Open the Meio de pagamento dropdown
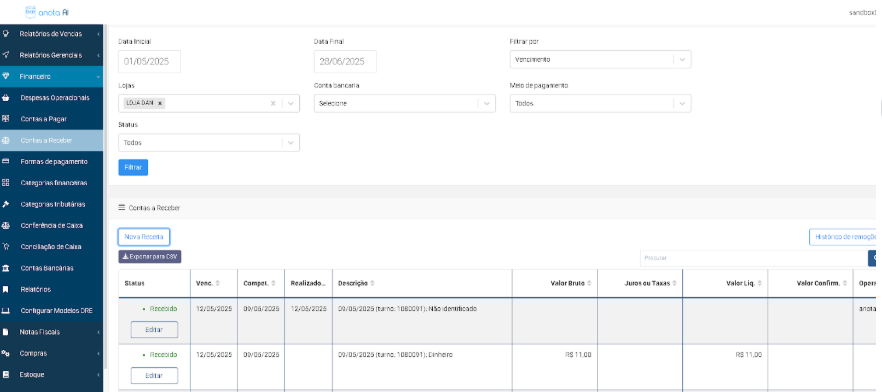The image size is (882, 392). (x=600, y=103)
